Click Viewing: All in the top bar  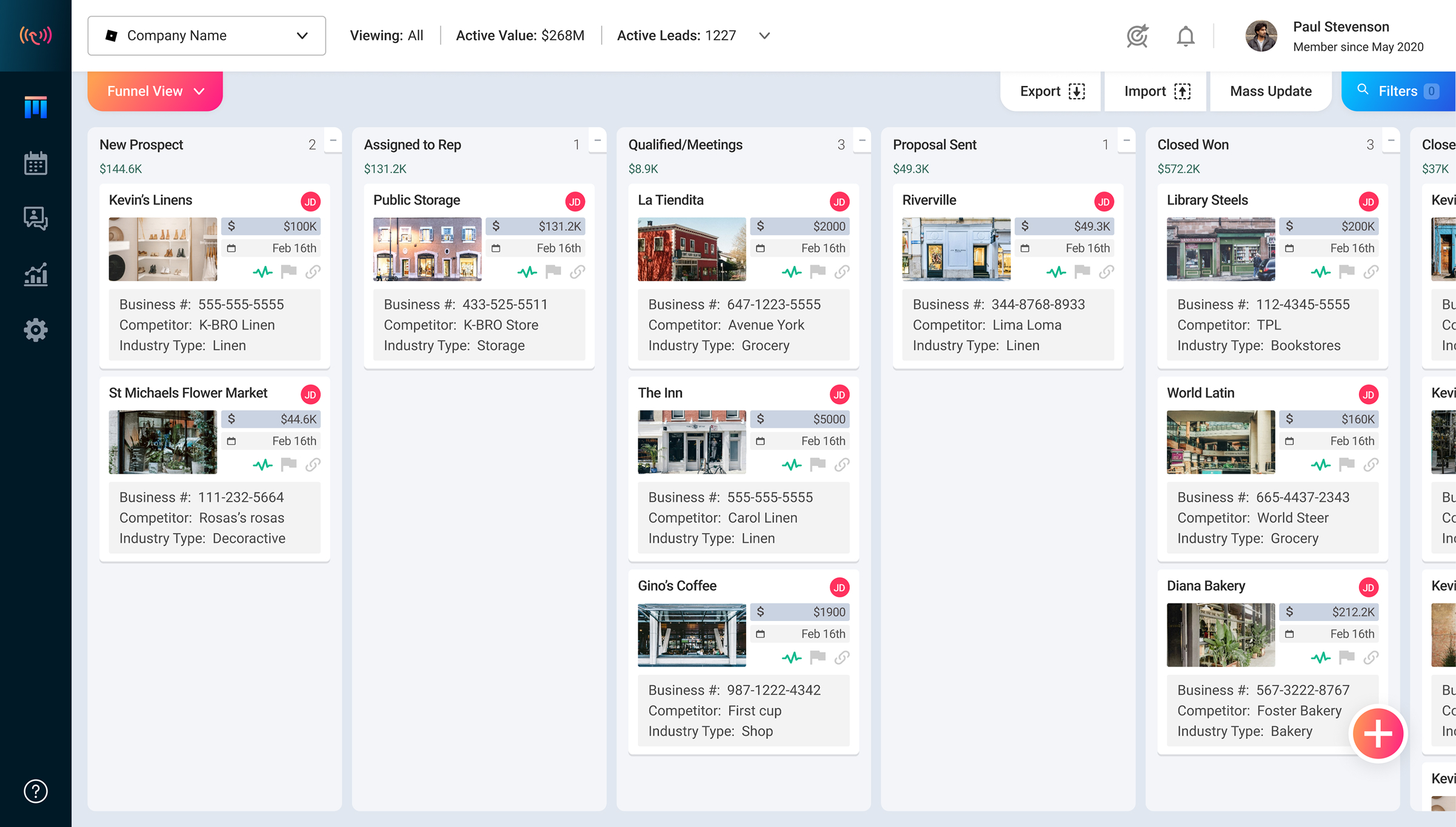(386, 35)
